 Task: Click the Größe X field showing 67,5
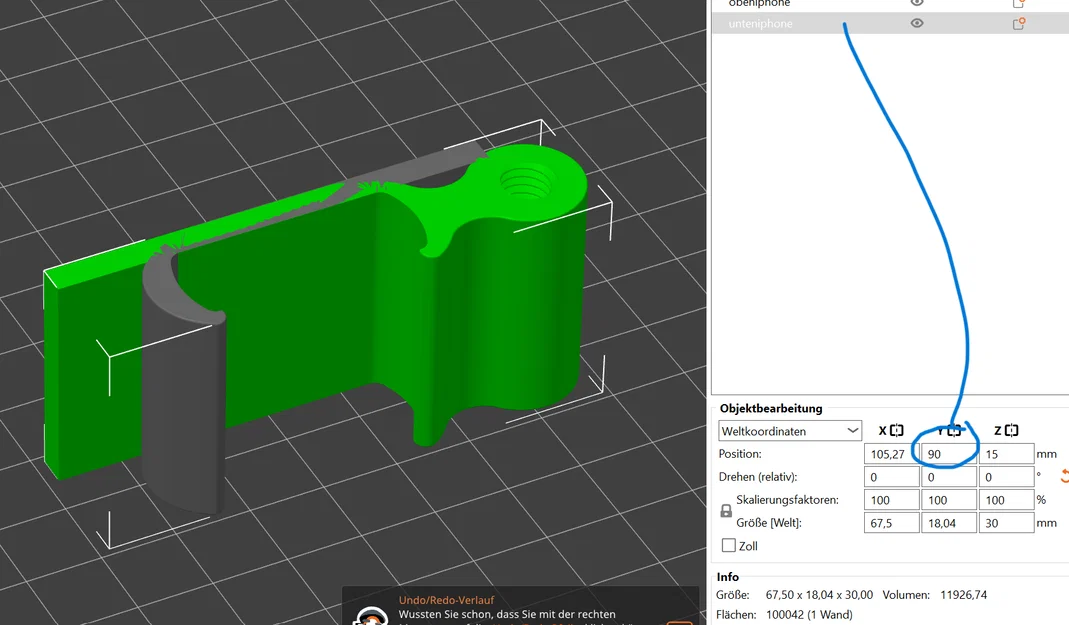pos(892,523)
